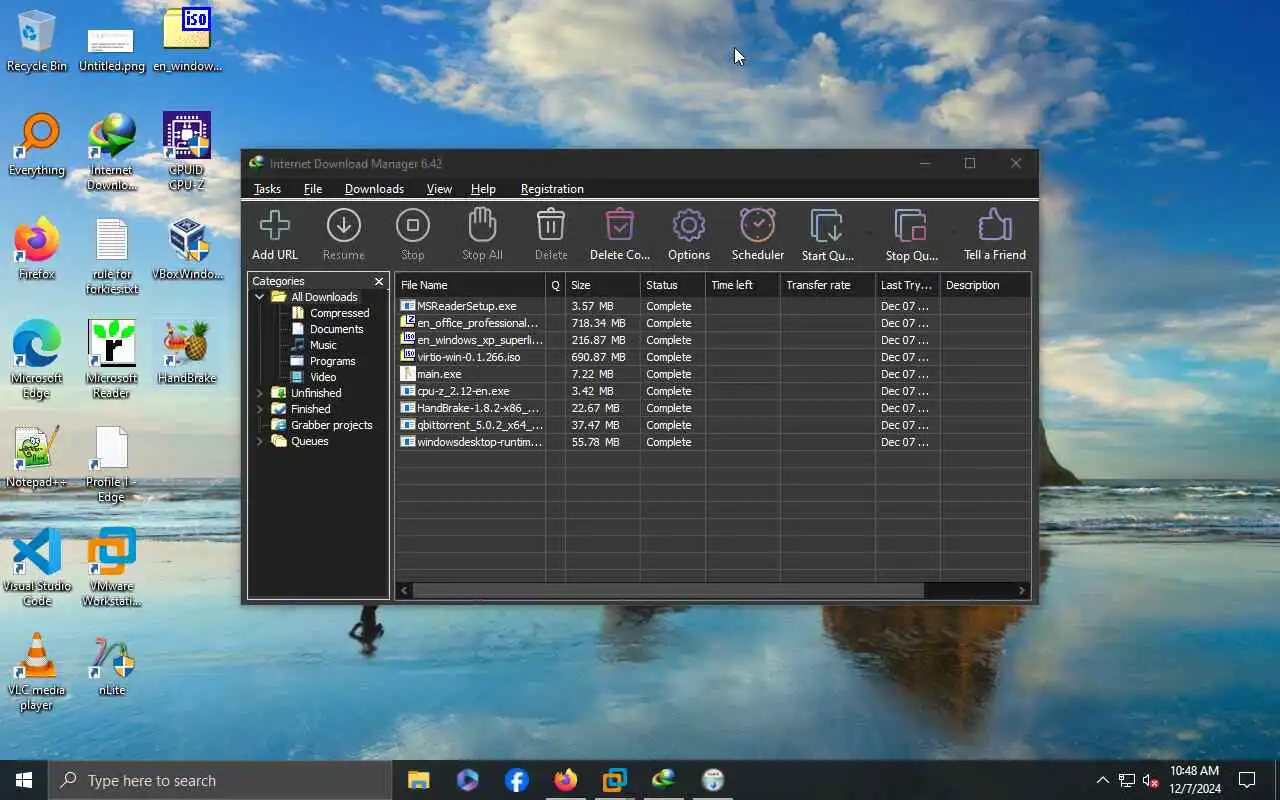Select Grabber projects tree item
1280x800 pixels.
click(322, 425)
